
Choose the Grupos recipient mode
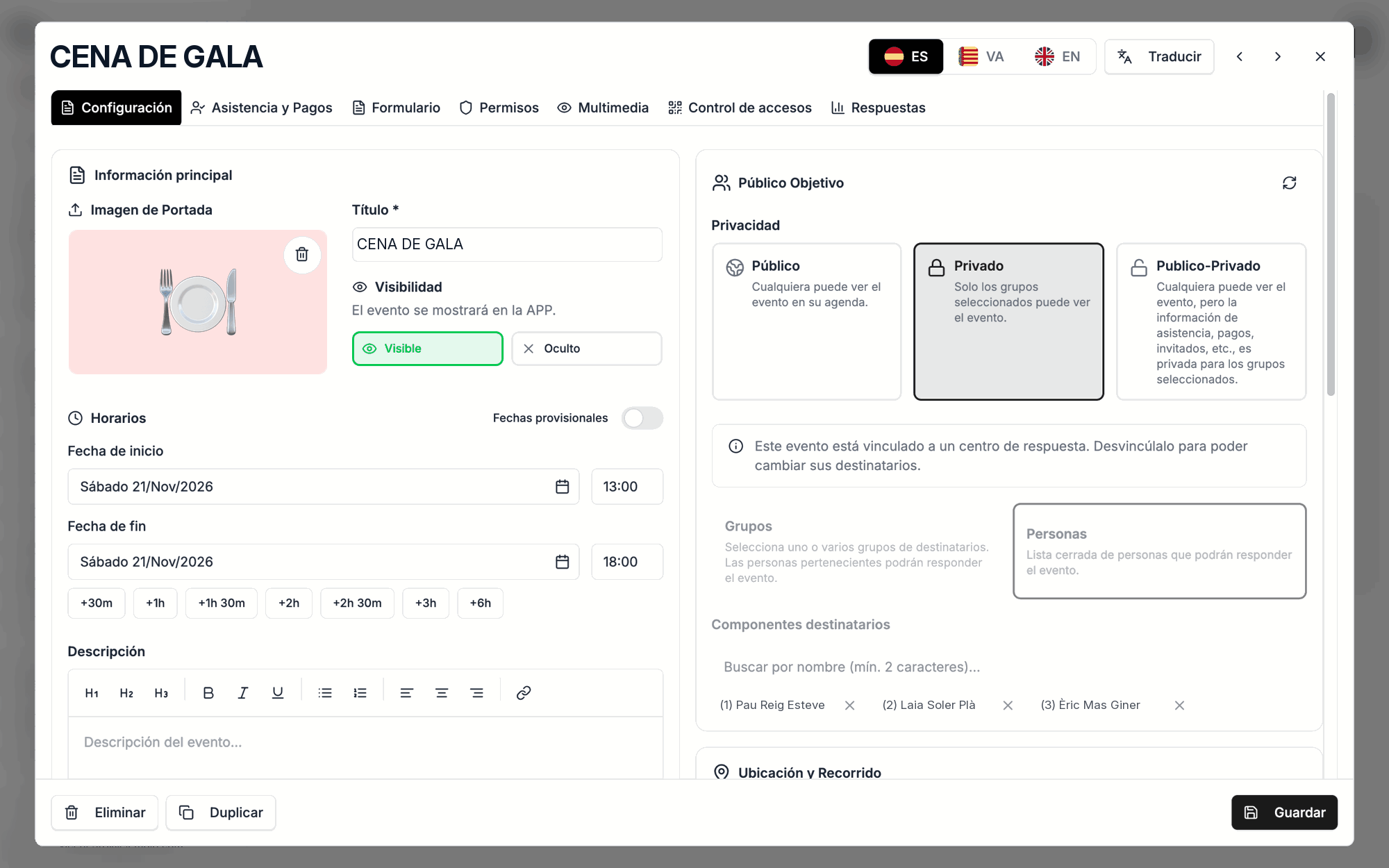tap(858, 551)
